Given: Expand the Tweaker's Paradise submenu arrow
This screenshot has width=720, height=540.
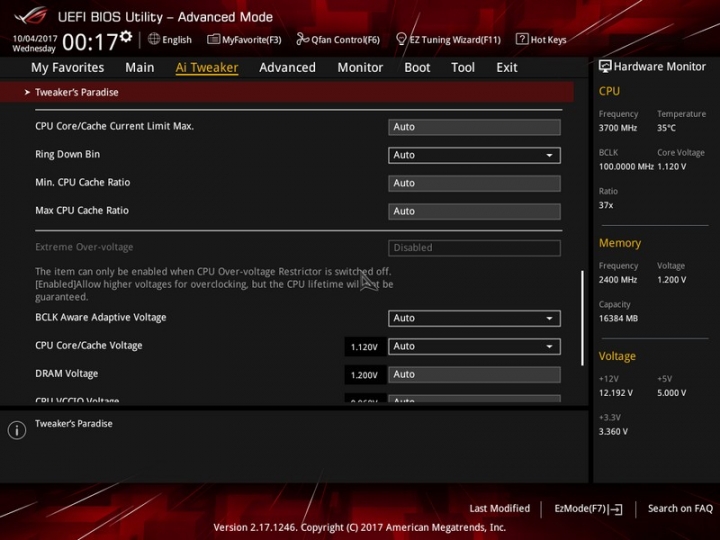Looking at the screenshot, I should [27, 92].
